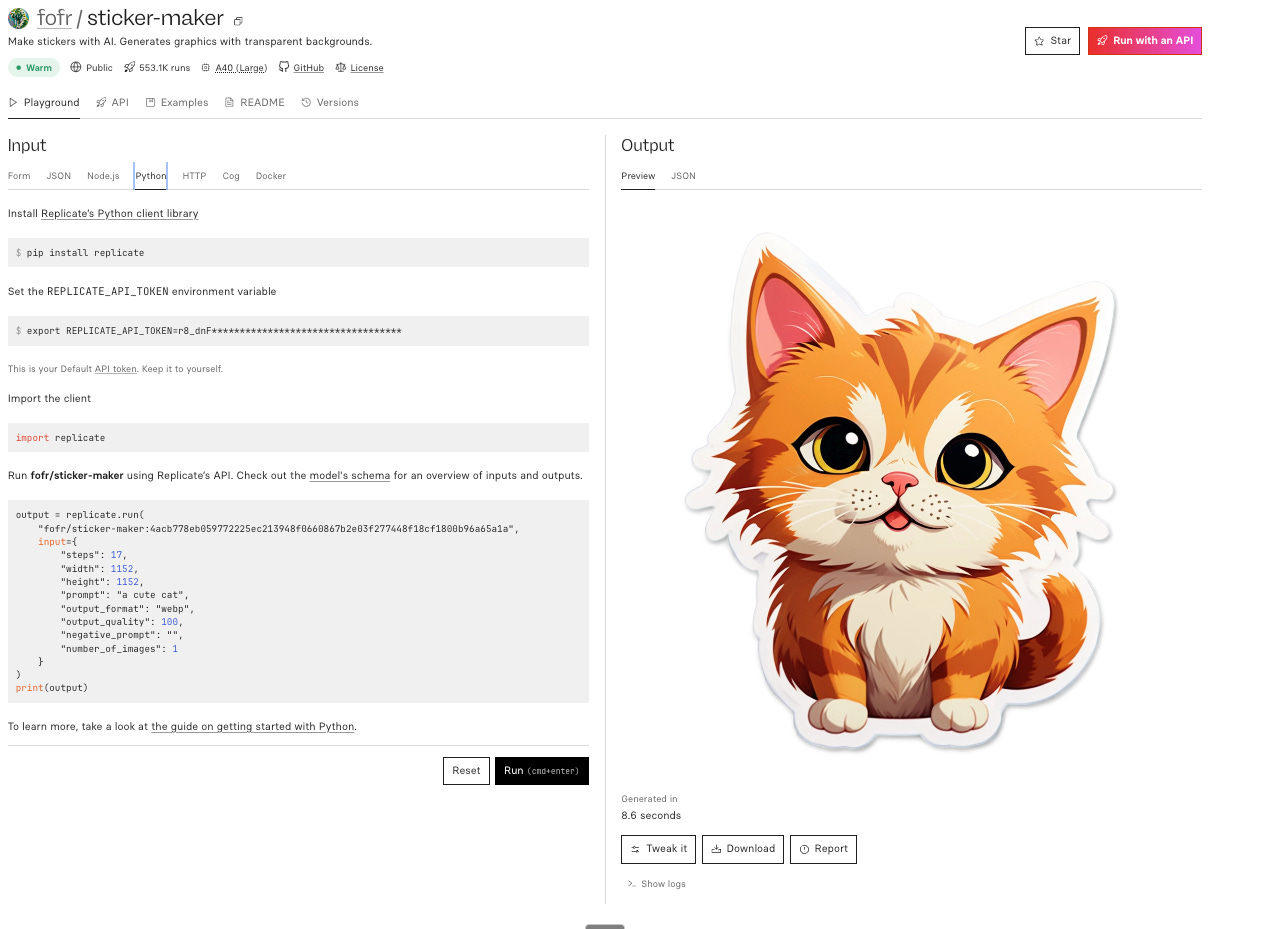Open the model's GitHub repository
1269x929 pixels.
tap(307, 67)
